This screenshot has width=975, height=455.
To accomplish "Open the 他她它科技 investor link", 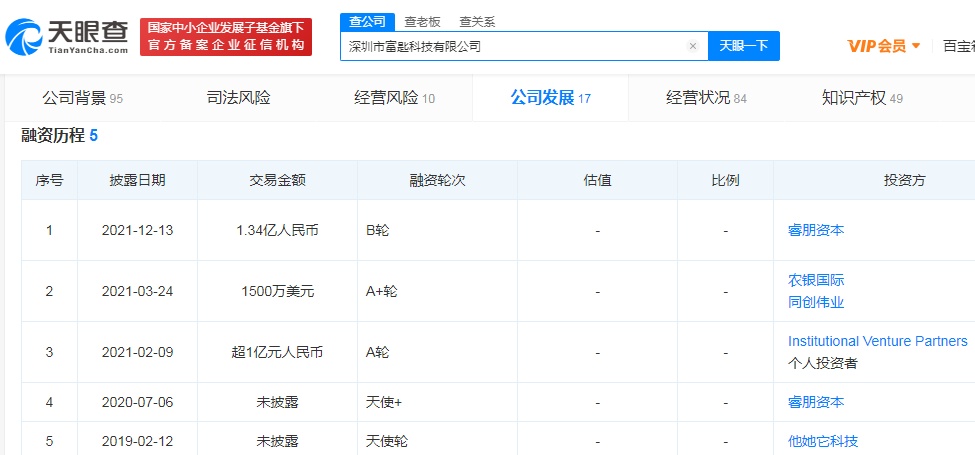I will tap(823, 442).
